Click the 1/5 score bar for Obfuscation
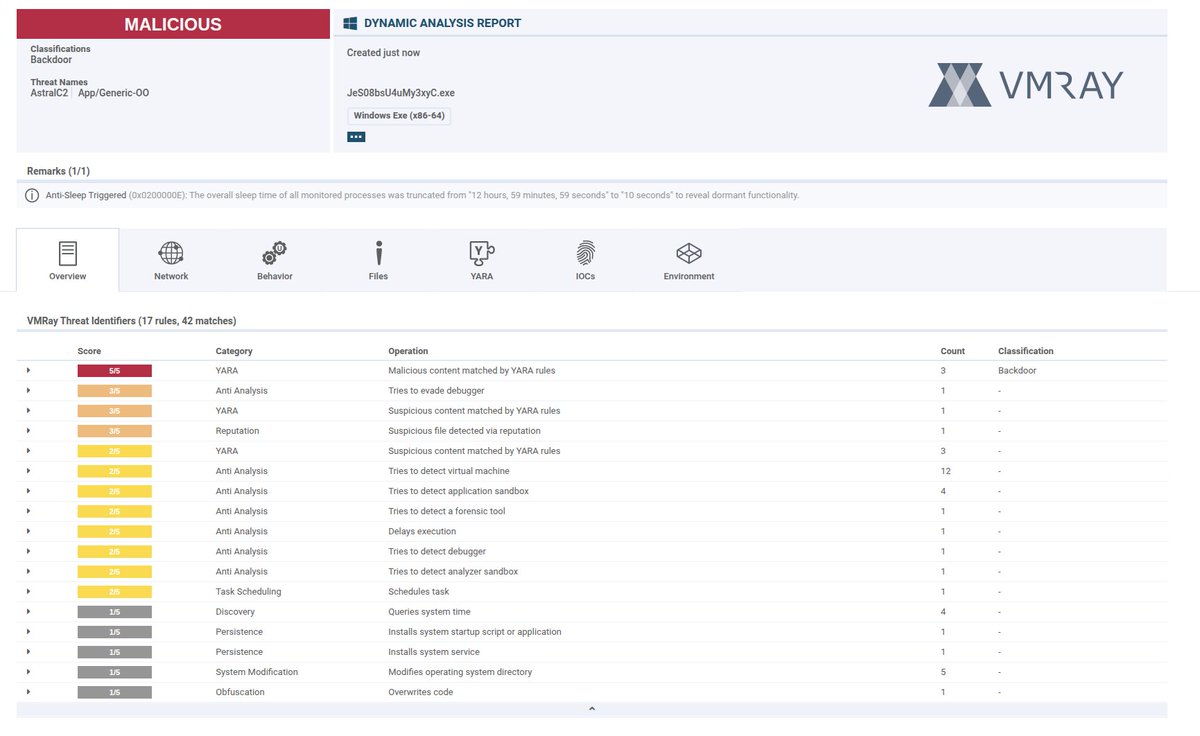 [x=115, y=692]
